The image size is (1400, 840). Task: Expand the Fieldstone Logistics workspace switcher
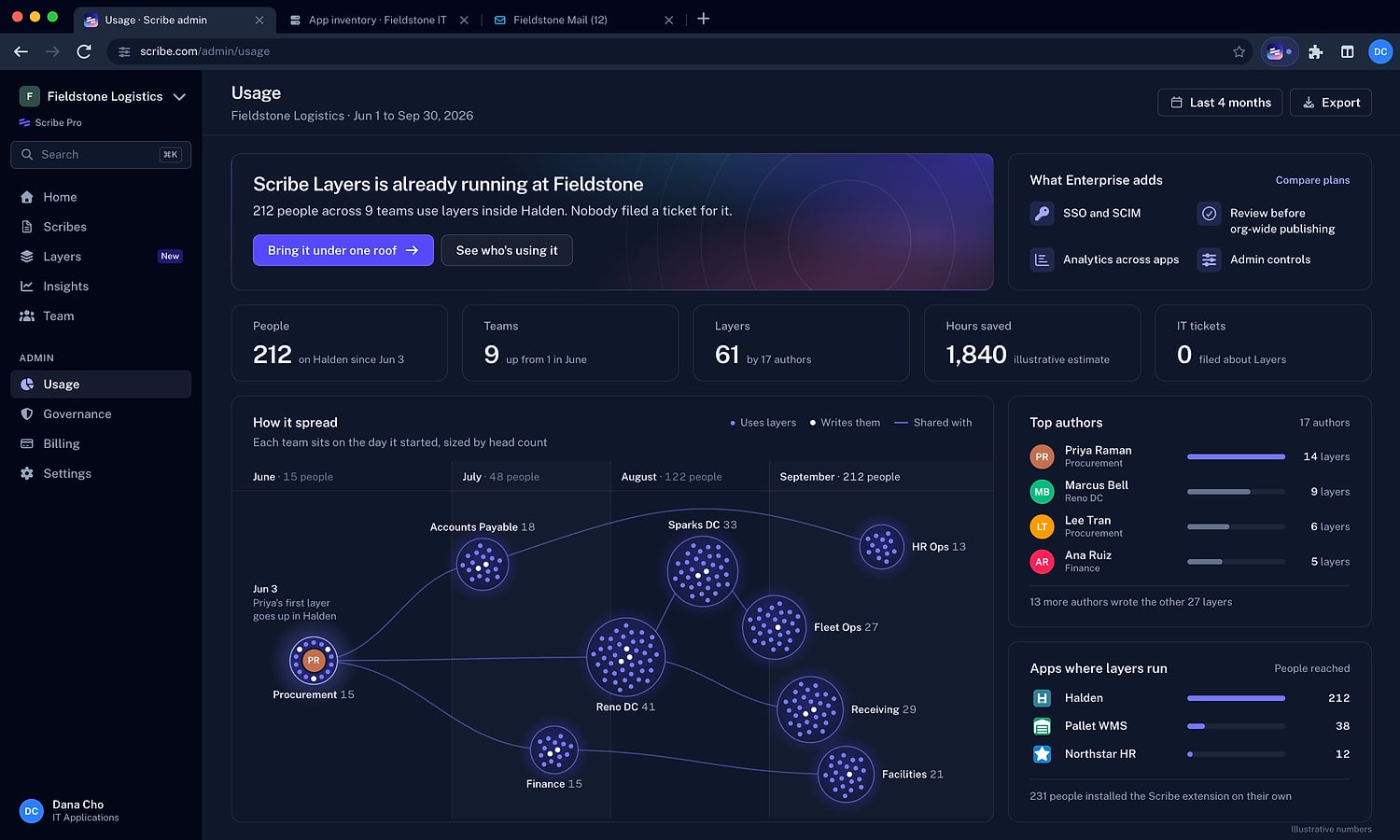tap(104, 96)
